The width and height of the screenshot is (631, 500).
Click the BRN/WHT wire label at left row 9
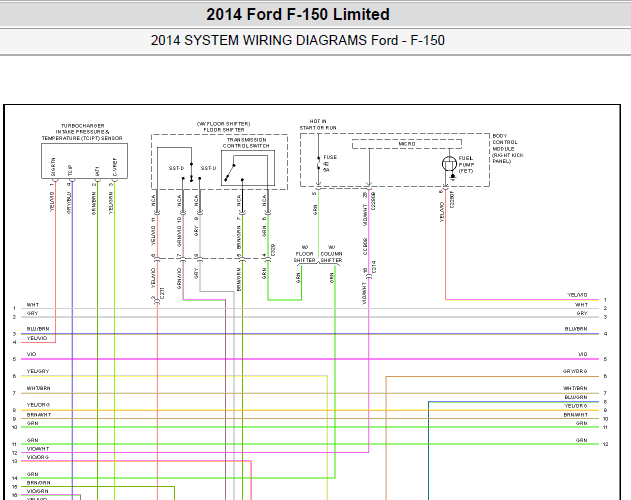point(39,415)
